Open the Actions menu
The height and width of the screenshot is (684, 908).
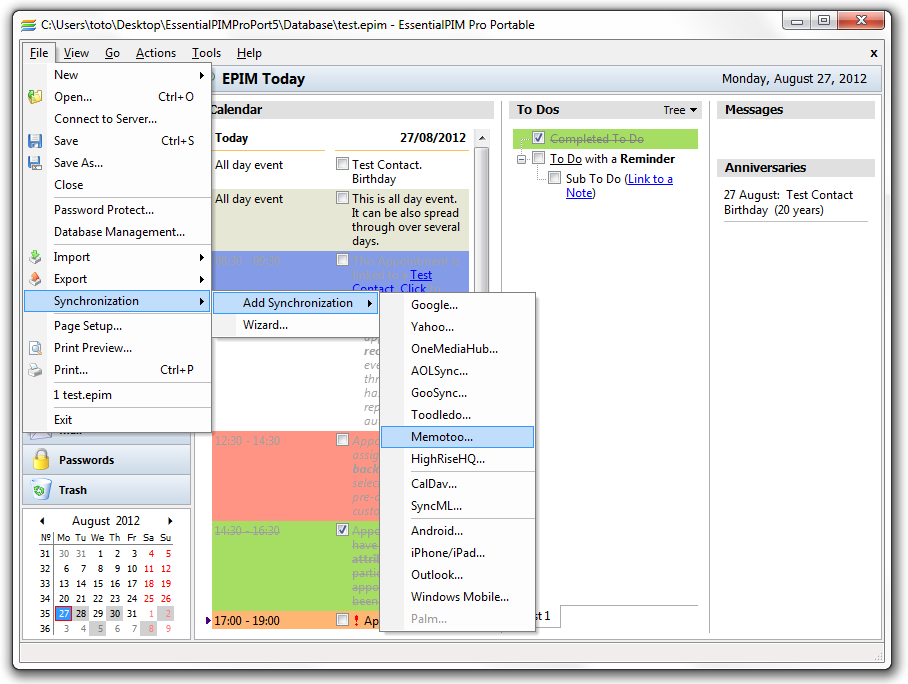click(x=156, y=53)
